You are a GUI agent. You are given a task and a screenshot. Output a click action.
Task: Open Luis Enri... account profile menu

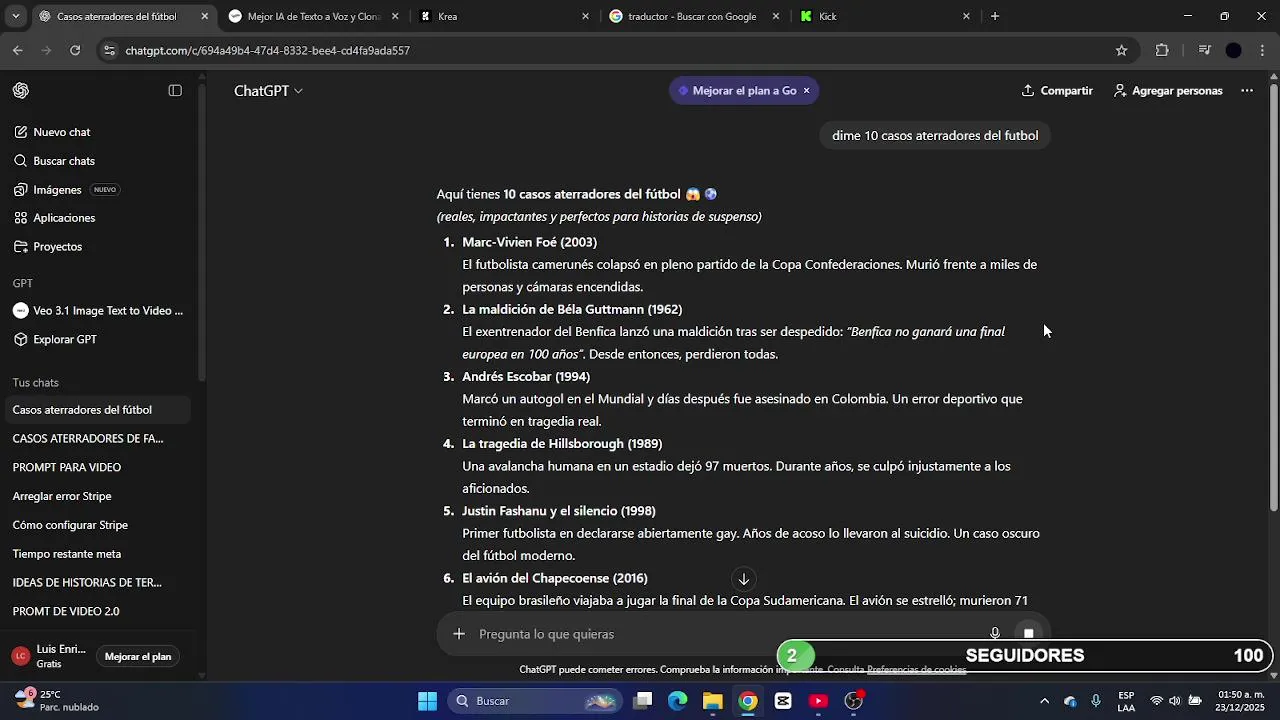(x=50, y=656)
